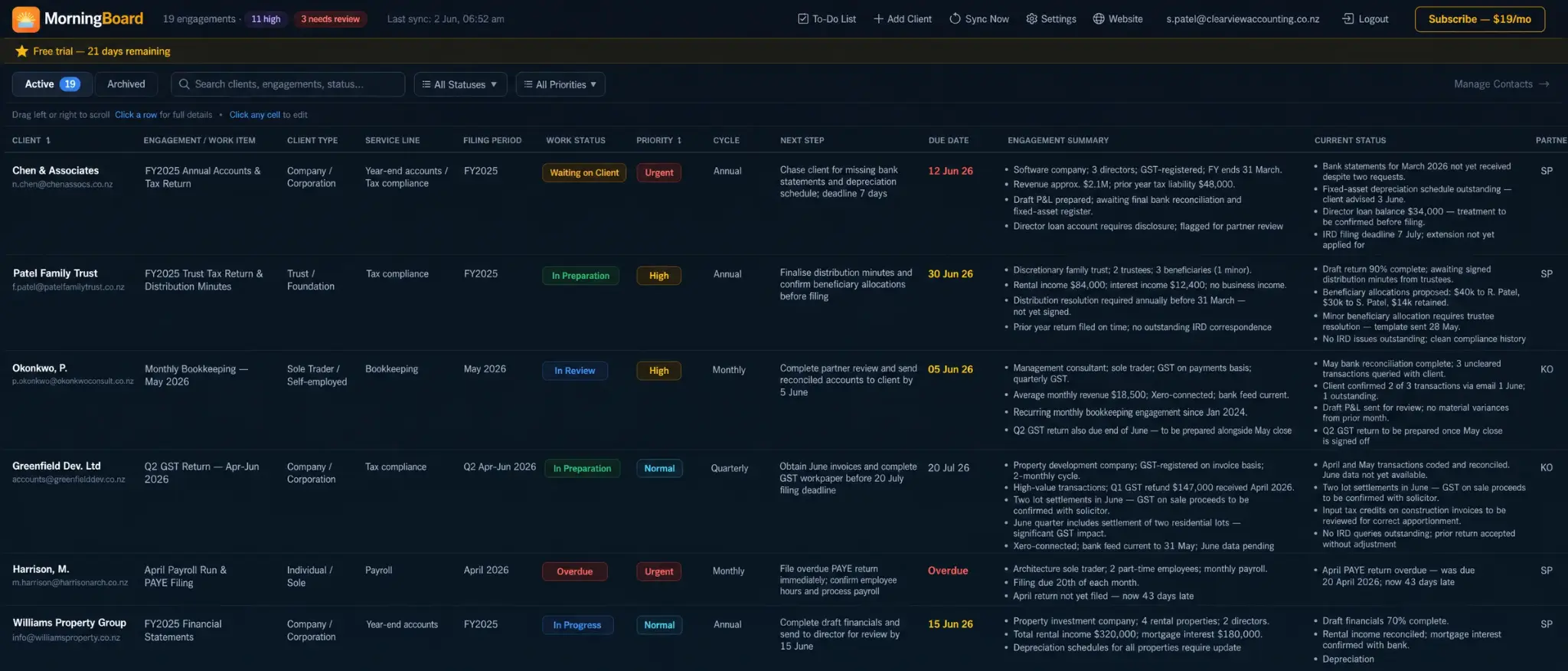Open the All Statuses filter dropdown
The width and height of the screenshot is (1568, 671).
pos(460,84)
